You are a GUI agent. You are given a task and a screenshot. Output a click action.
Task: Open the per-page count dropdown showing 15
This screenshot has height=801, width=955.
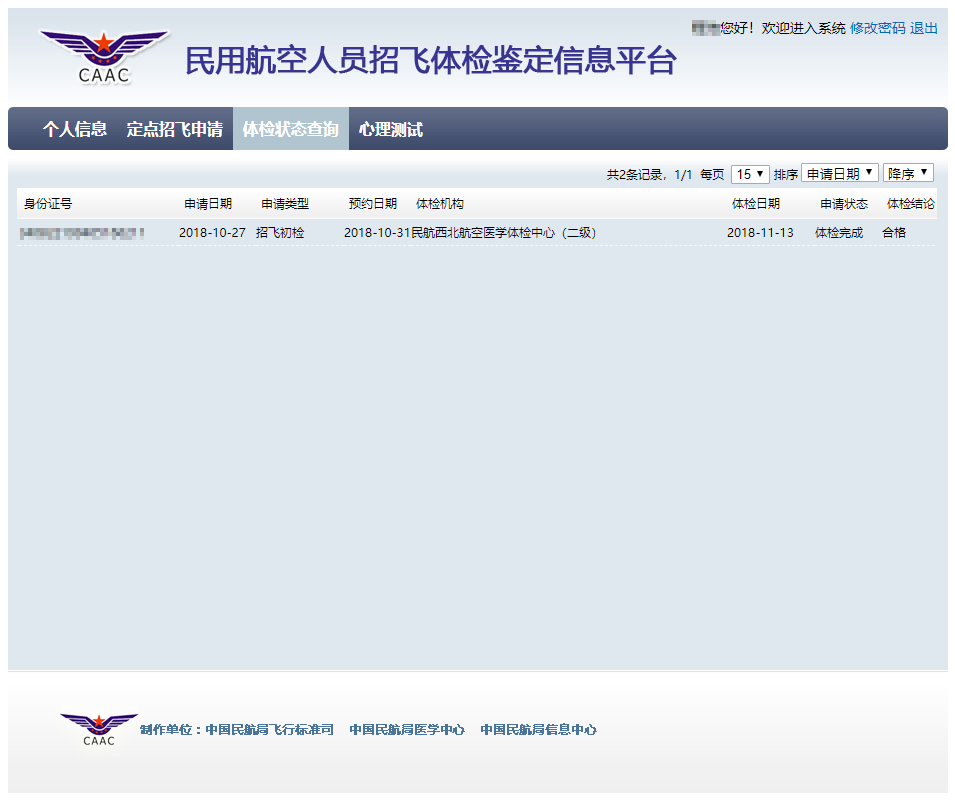749,173
